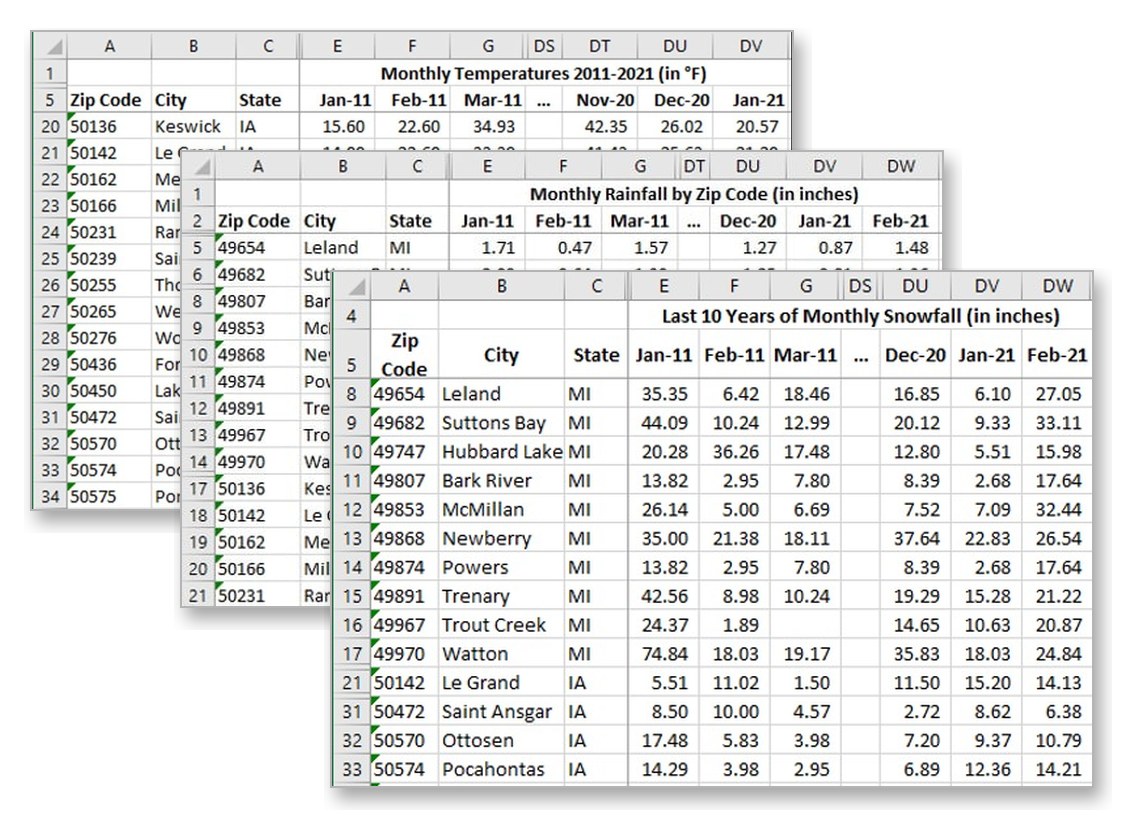This screenshot has width=1124, height=818.
Task: Click temperature value 34.93 for Keswick
Action: pos(487,127)
